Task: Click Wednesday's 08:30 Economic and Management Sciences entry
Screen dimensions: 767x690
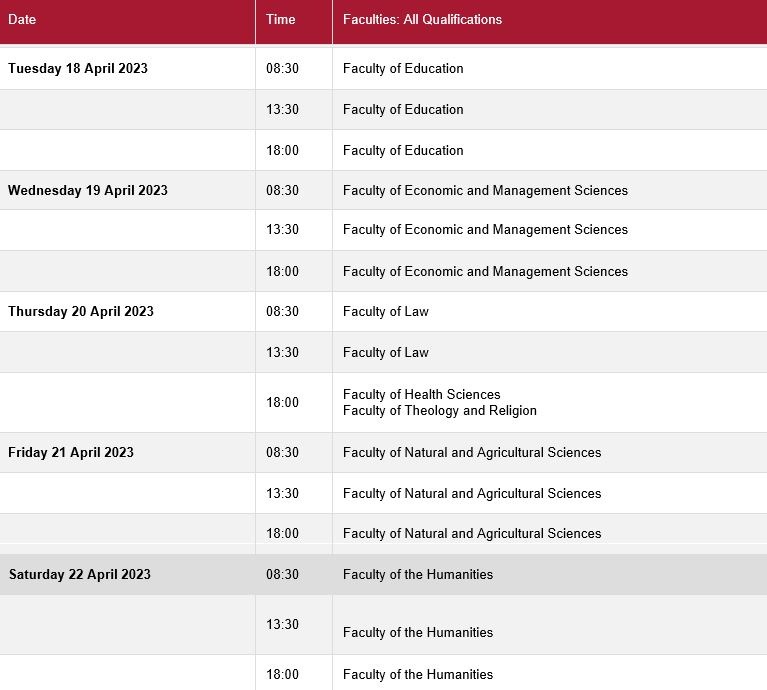Action: (x=485, y=190)
